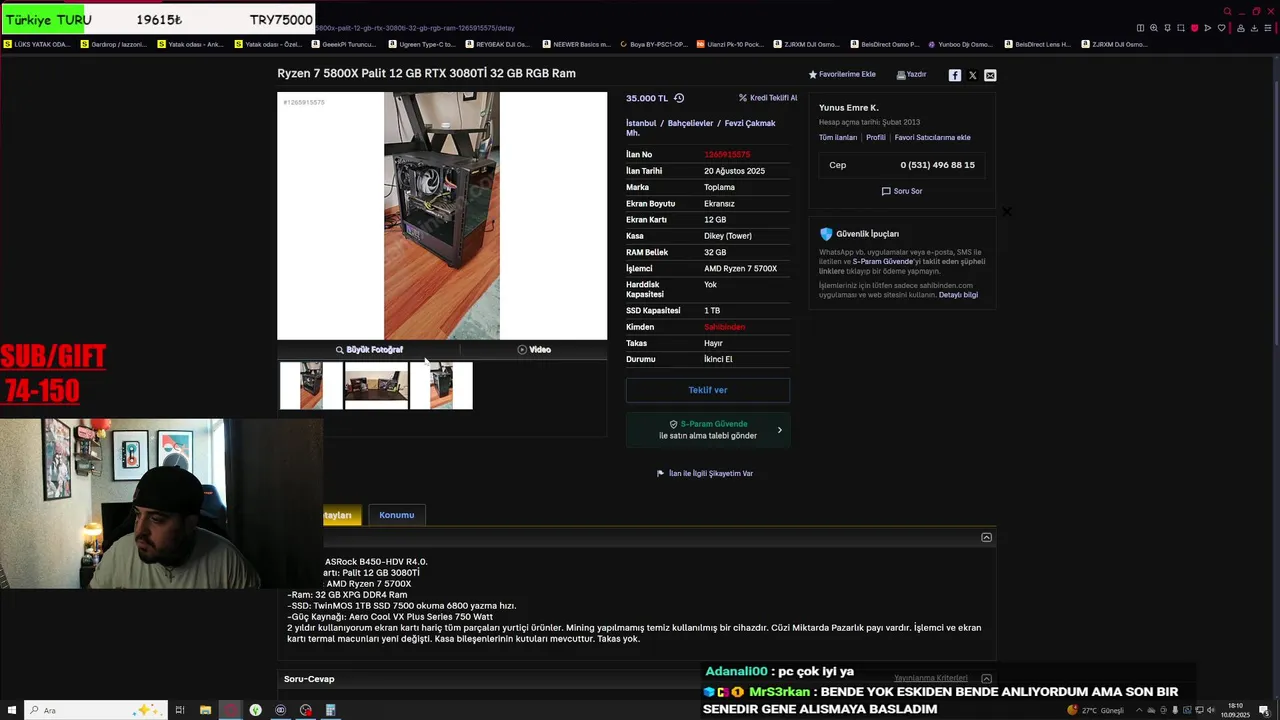The width and height of the screenshot is (1280, 720).
Task: Click Favori Satıcılarıma ekle
Action: coord(932,138)
